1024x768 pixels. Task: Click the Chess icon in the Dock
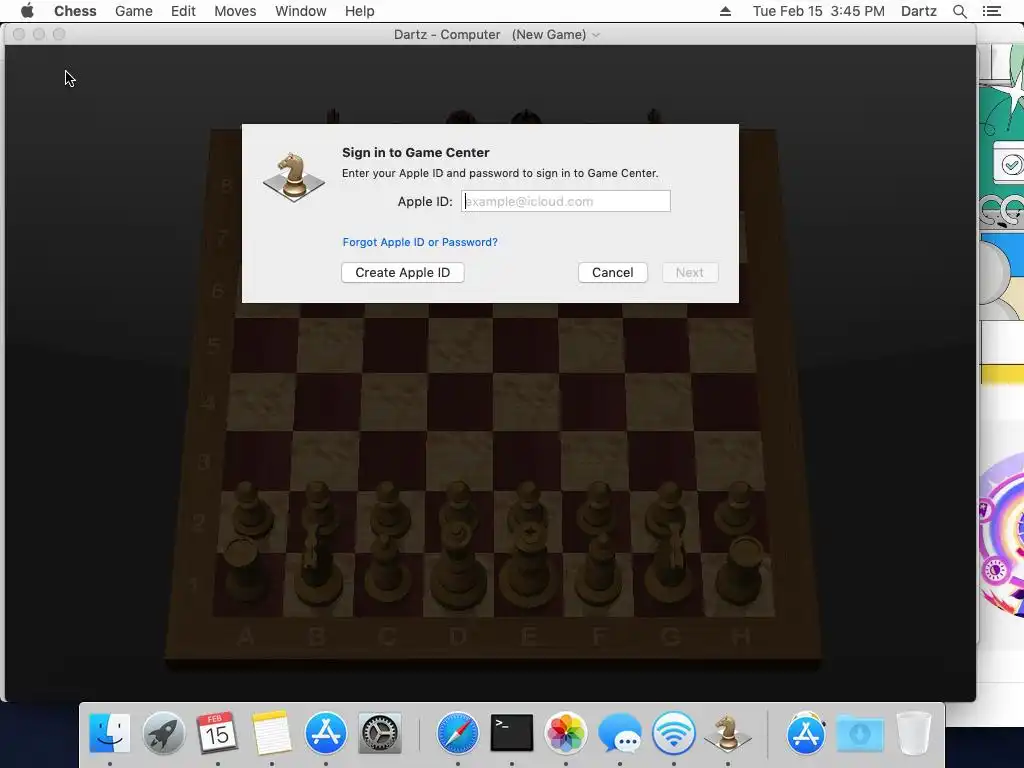click(x=728, y=733)
